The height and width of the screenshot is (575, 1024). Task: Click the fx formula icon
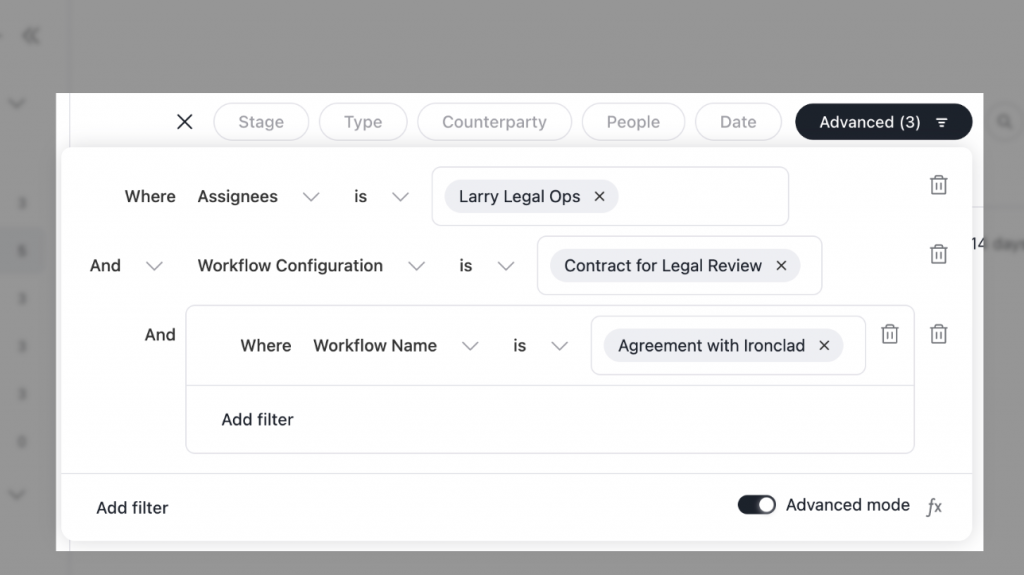pyautogui.click(x=934, y=507)
